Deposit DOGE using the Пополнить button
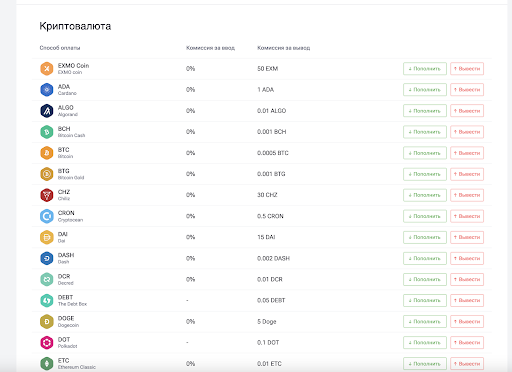512x372 pixels. pyautogui.click(x=425, y=322)
